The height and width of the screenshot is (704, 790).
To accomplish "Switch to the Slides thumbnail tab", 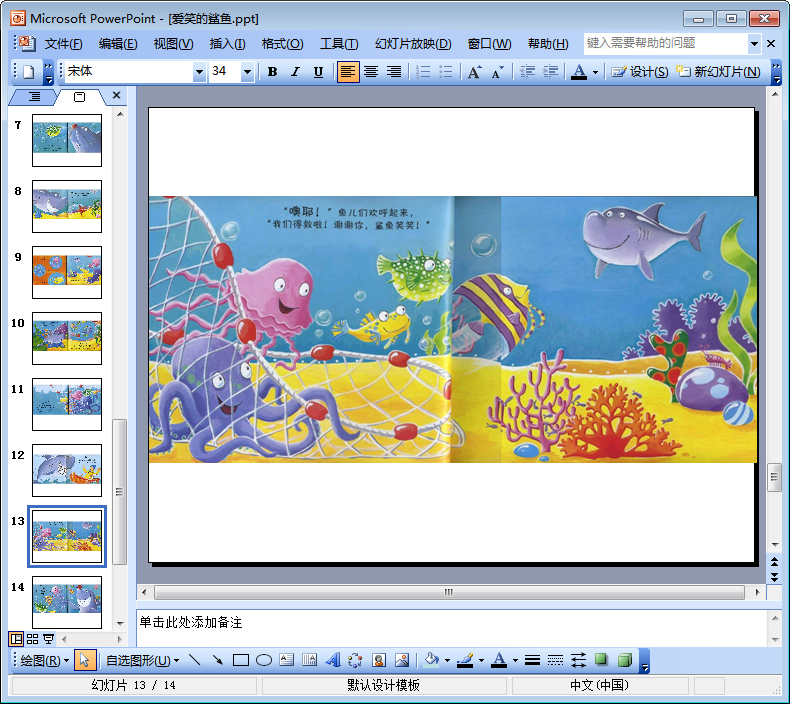I will tap(79, 97).
